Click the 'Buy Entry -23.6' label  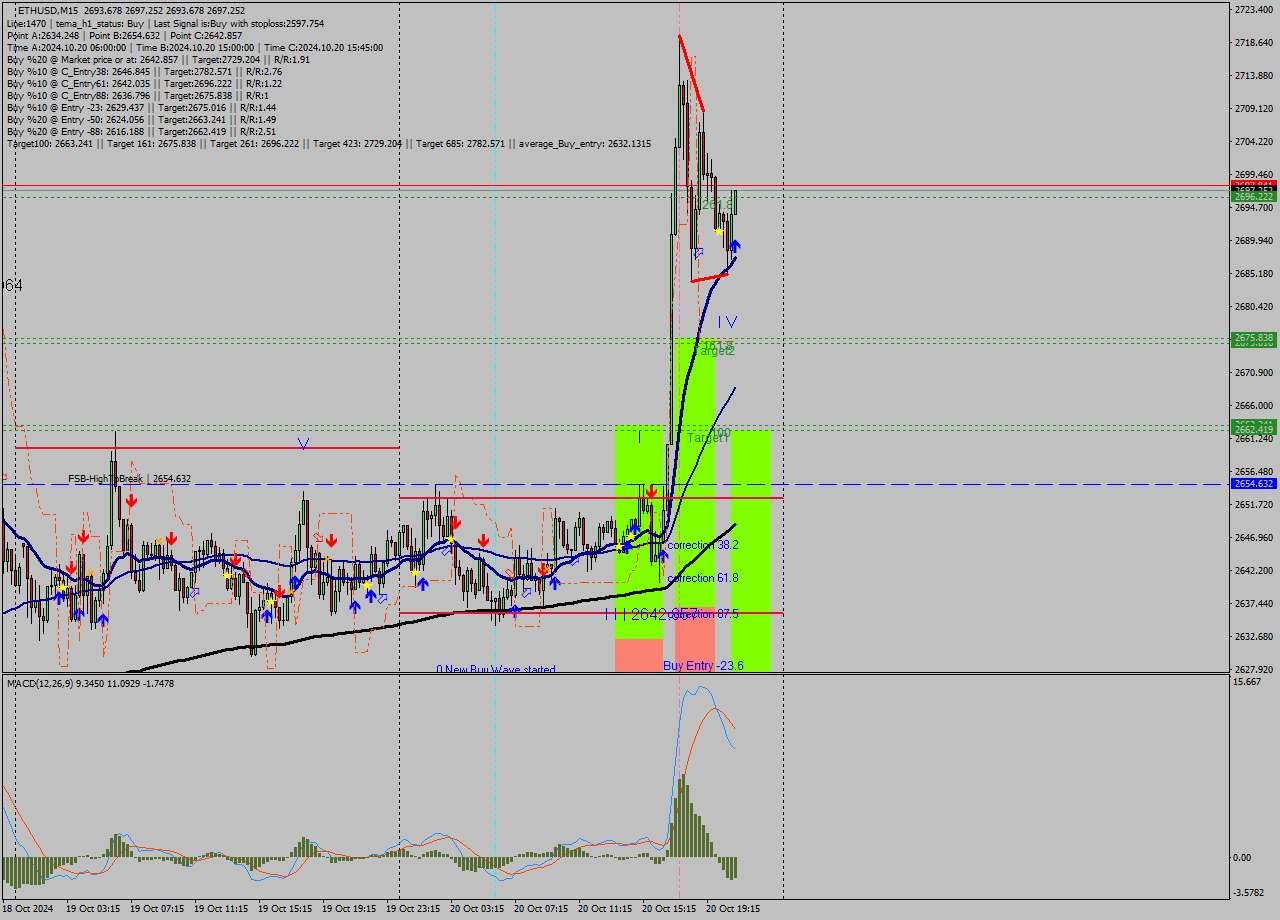[703, 665]
